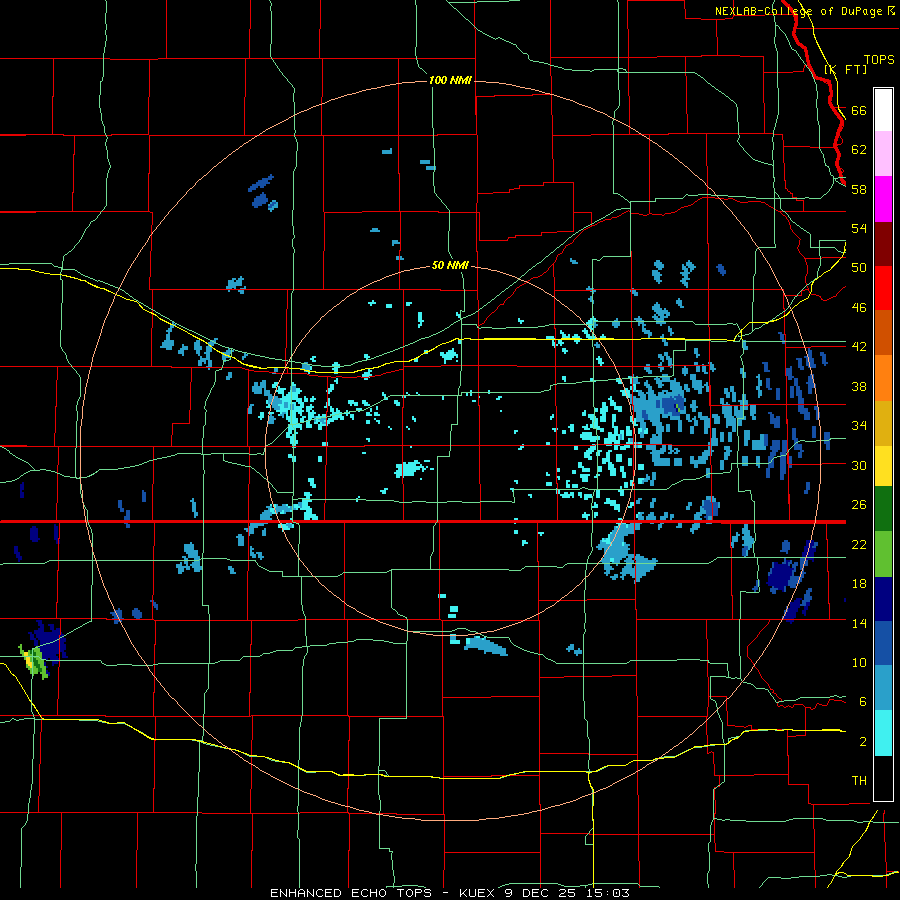Screen dimensions: 900x900
Task: Click the 'KUEX' radar site identifier
Action: [479, 893]
